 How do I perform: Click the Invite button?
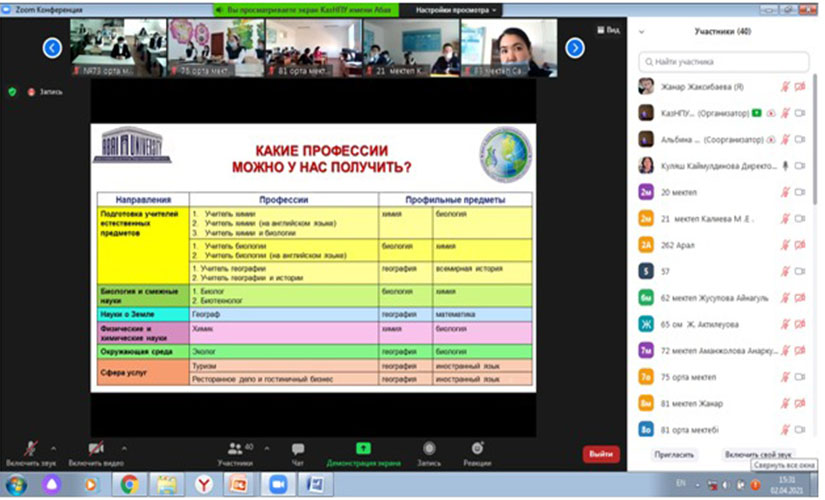(675, 454)
